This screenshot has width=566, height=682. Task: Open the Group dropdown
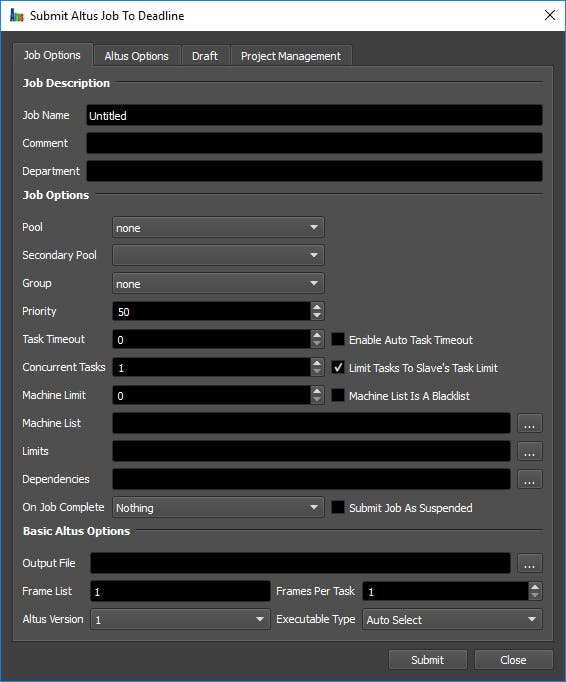pyautogui.click(x=218, y=284)
